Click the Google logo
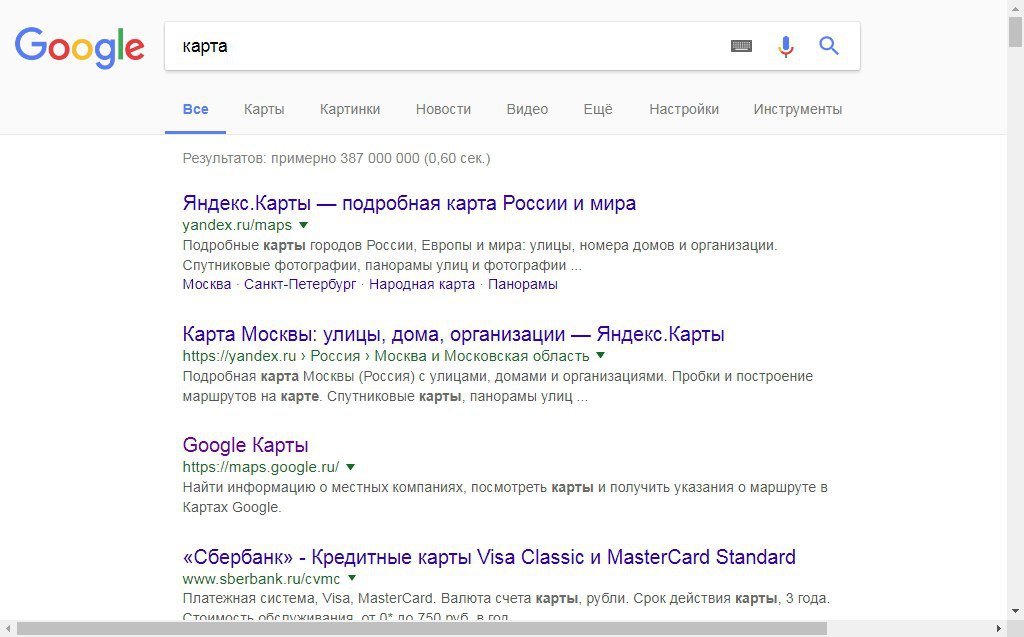The height and width of the screenshot is (637, 1024). pyautogui.click(x=80, y=47)
